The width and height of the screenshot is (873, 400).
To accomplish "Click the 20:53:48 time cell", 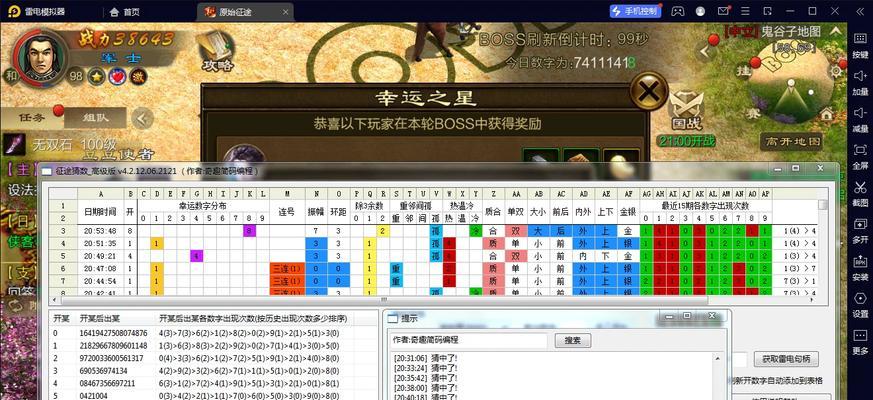I will [x=101, y=231].
